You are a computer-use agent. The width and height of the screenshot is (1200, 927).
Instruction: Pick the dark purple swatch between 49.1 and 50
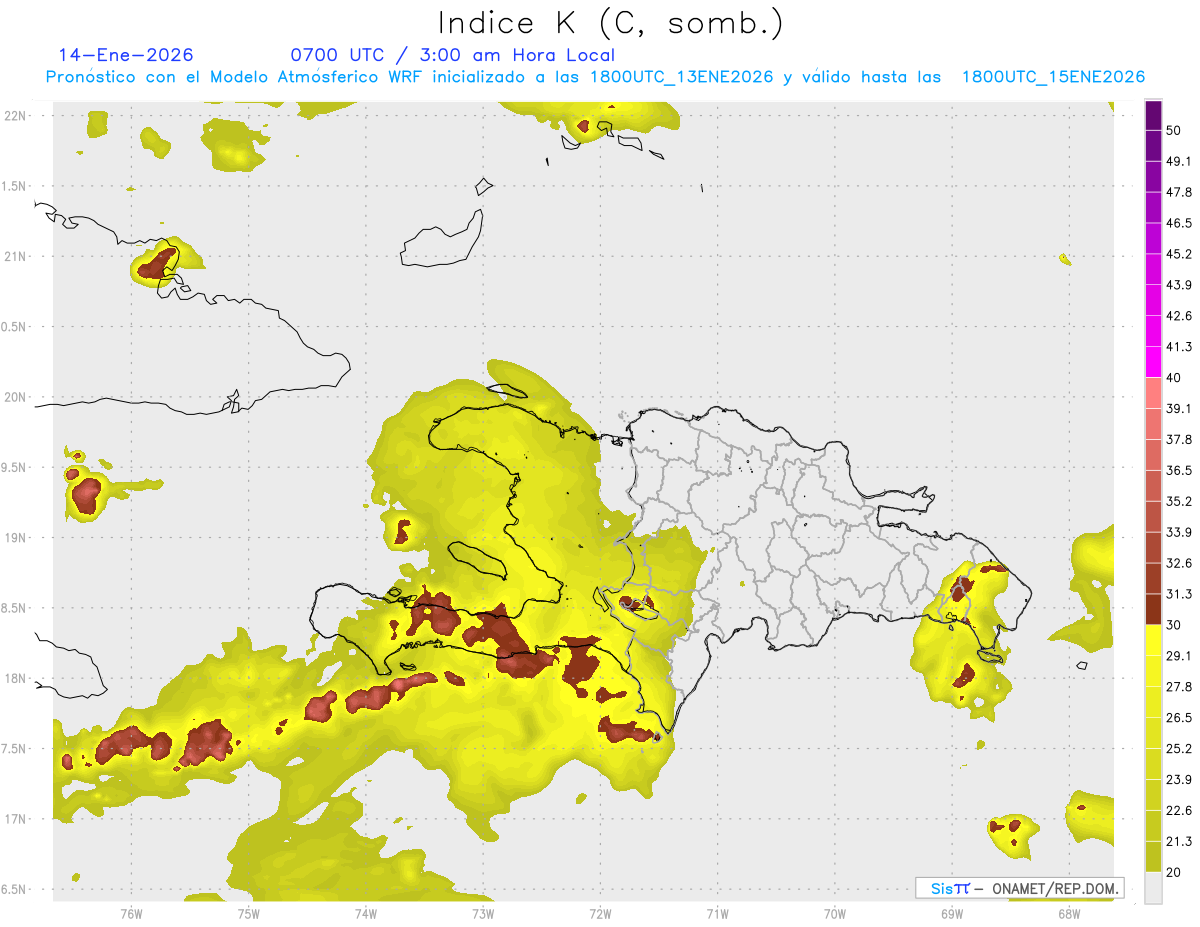(1153, 146)
